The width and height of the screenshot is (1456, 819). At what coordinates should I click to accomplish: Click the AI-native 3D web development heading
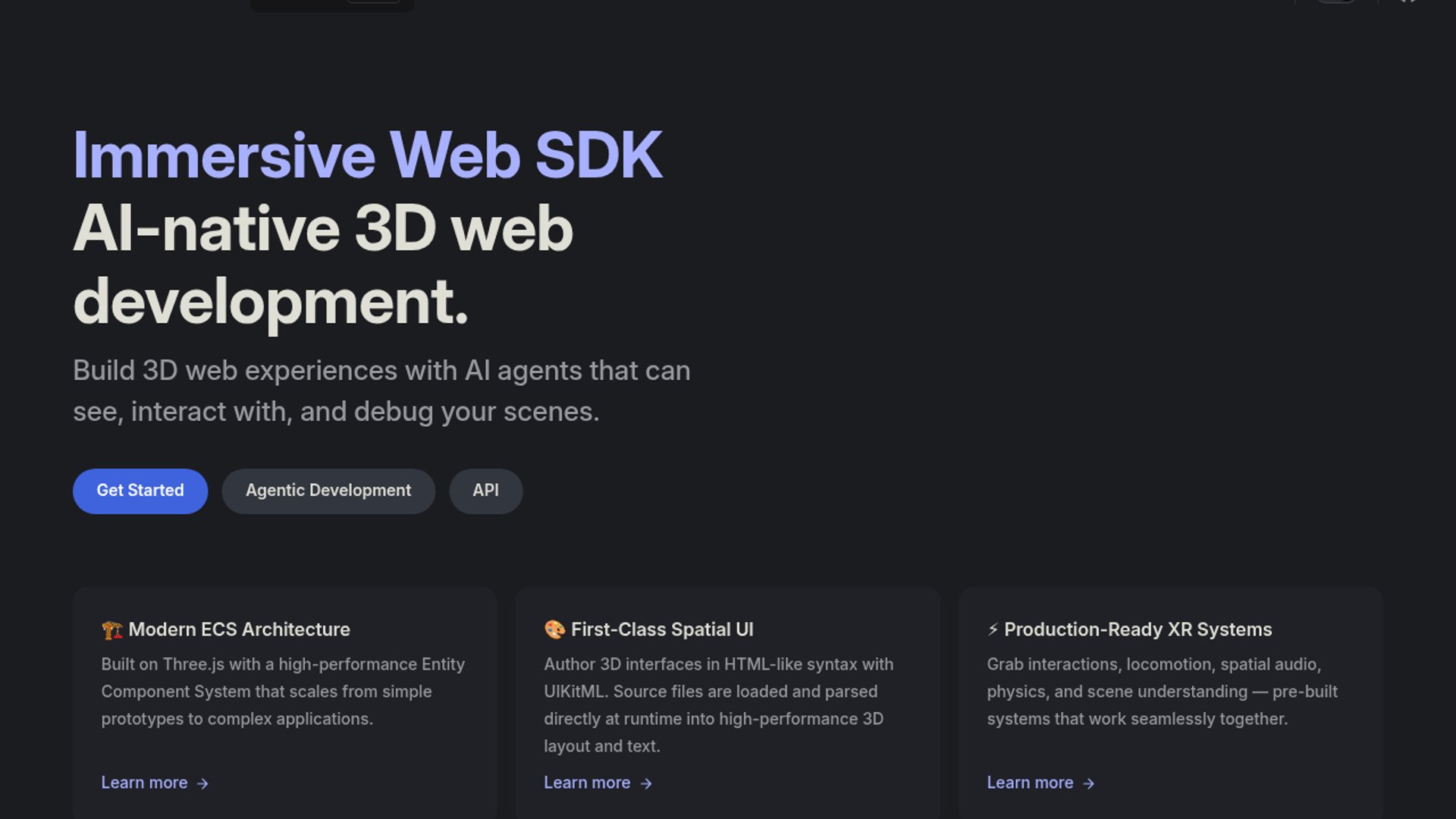pyautogui.click(x=323, y=265)
